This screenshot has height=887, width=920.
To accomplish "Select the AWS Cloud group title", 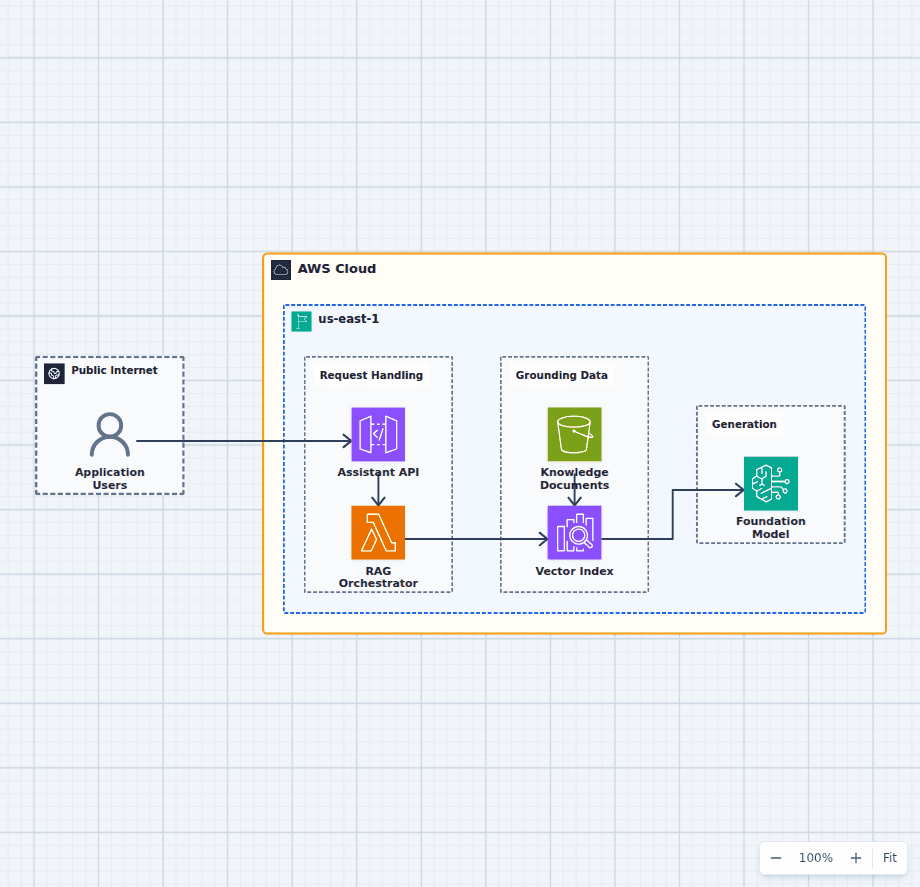I will coord(337,269).
